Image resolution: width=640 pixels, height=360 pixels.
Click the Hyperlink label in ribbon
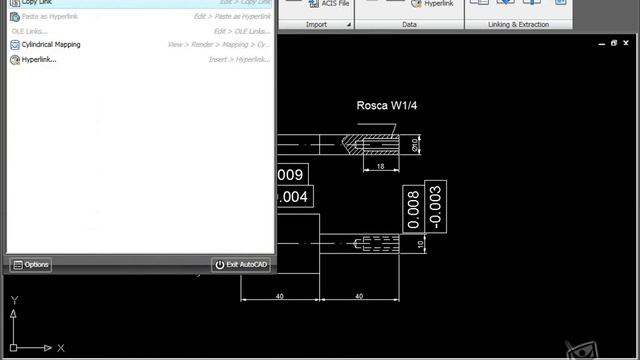click(438, 4)
